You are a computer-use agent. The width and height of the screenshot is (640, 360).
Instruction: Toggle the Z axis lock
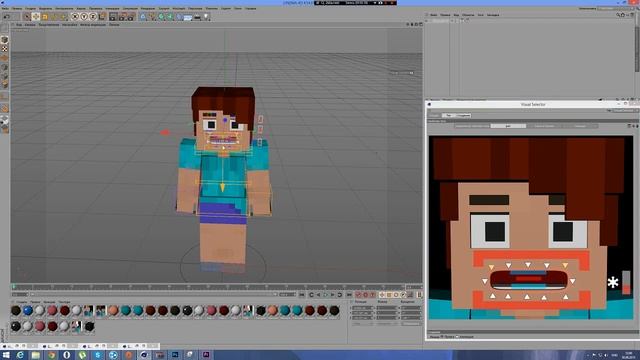pos(93,17)
